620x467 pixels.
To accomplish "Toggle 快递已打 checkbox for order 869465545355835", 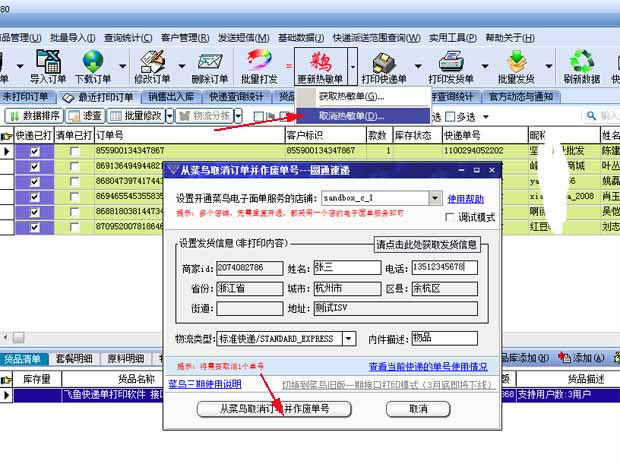I will click(34, 197).
